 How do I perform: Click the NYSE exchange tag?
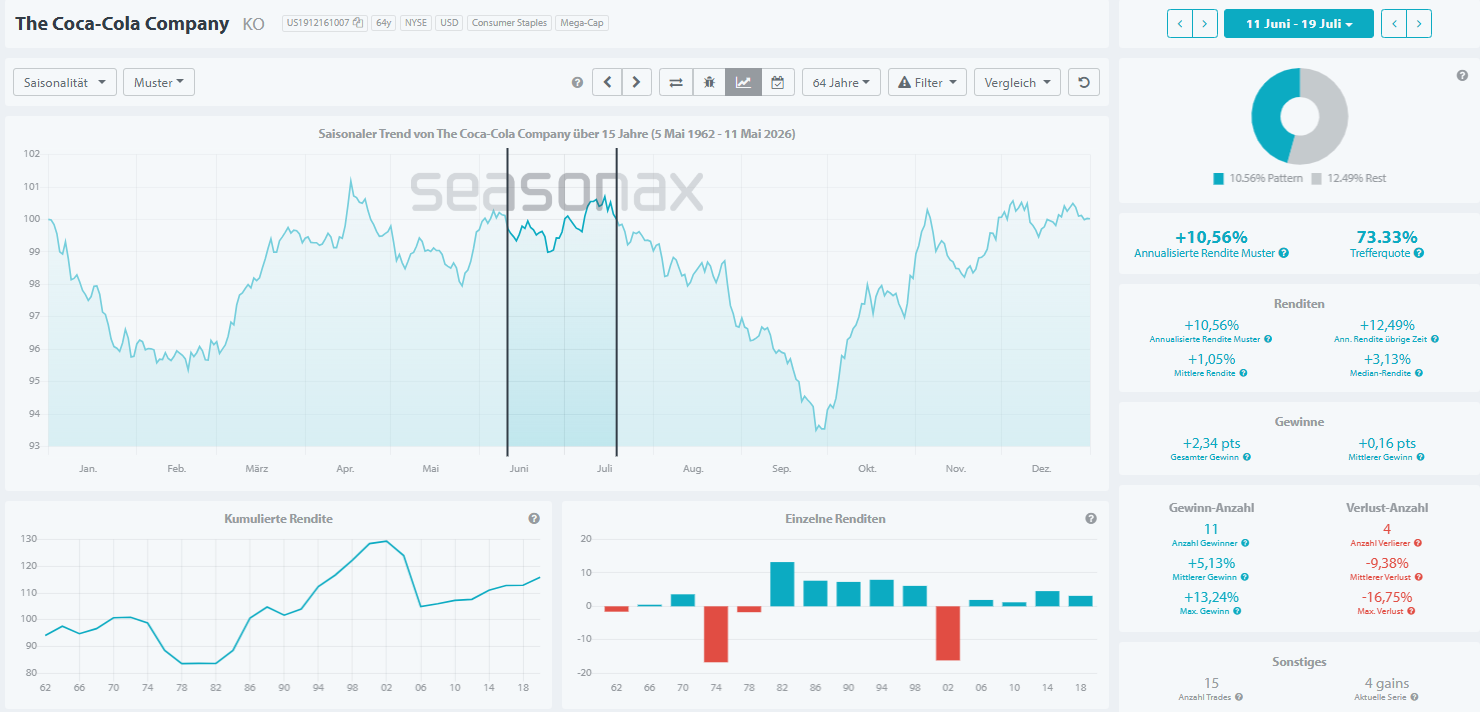pos(416,23)
